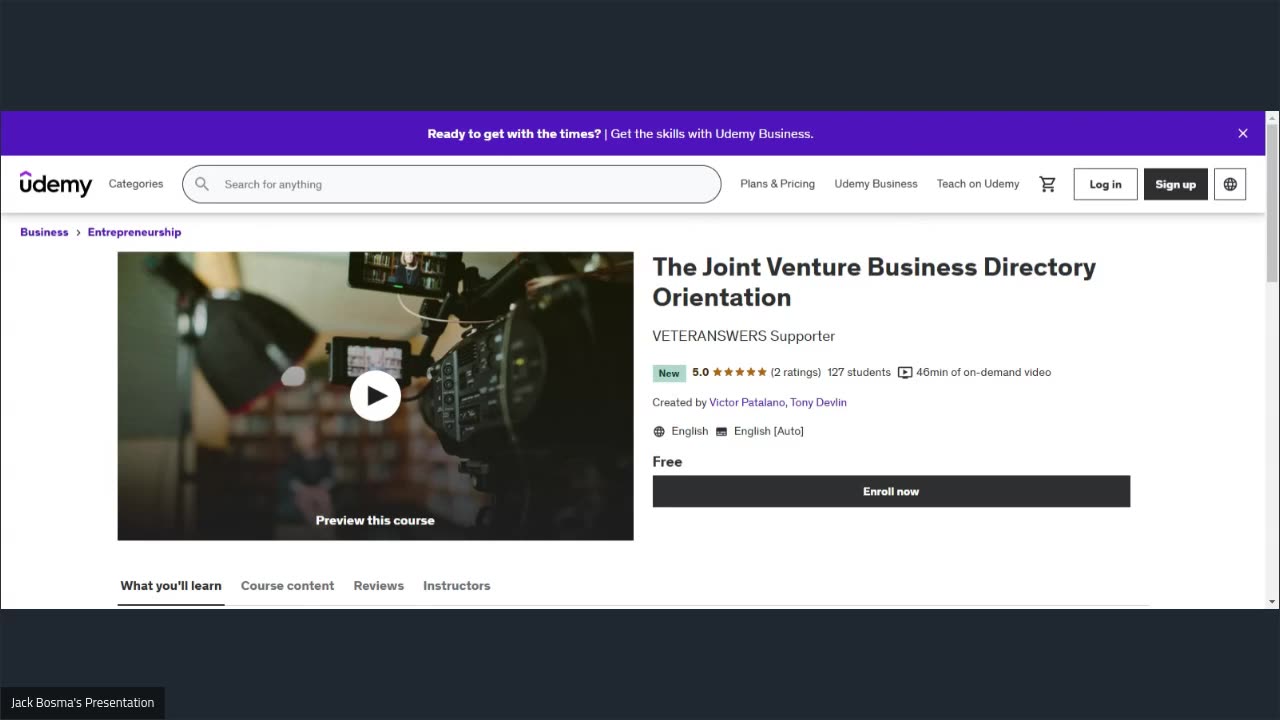Click the globe icon beside English

tap(659, 431)
